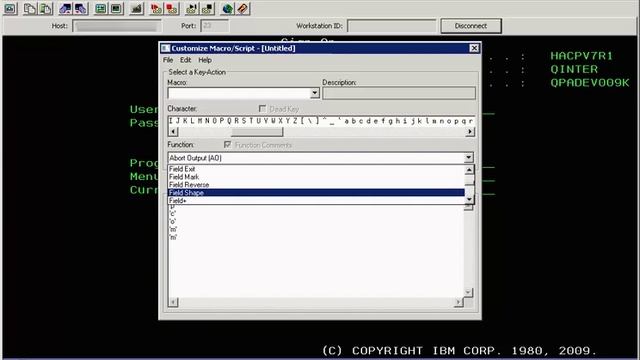Click the backslash in character strip
The width and height of the screenshot is (640, 360).
pyautogui.click(x=310, y=121)
